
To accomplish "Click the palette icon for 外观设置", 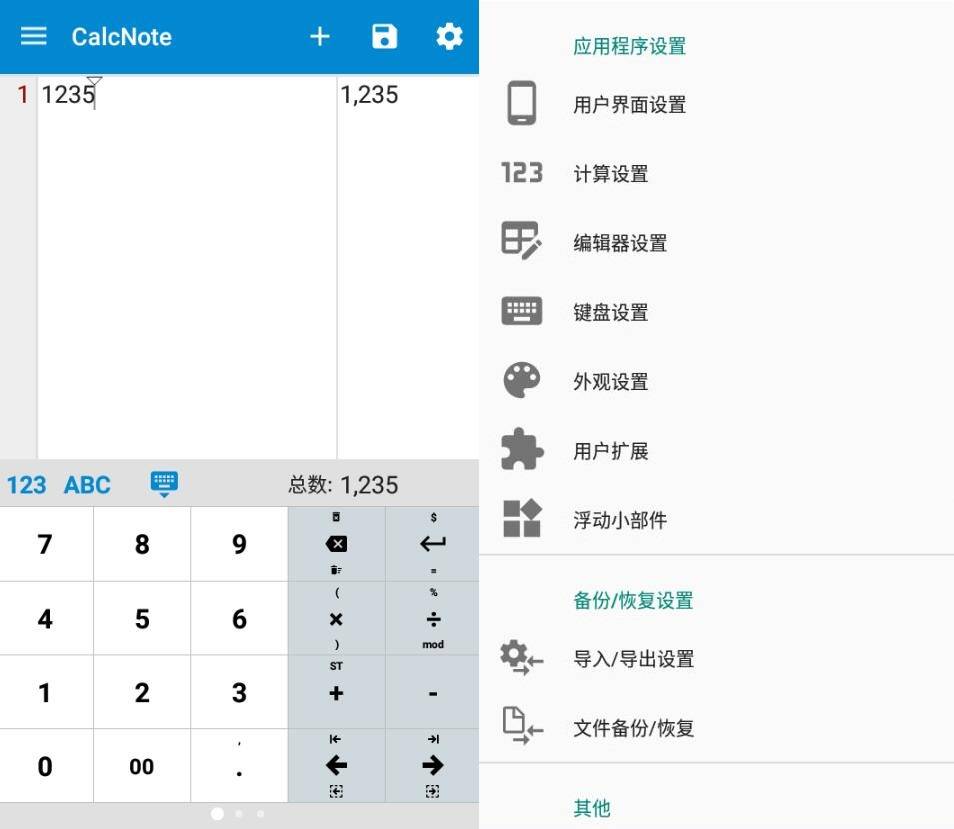I will [x=522, y=381].
